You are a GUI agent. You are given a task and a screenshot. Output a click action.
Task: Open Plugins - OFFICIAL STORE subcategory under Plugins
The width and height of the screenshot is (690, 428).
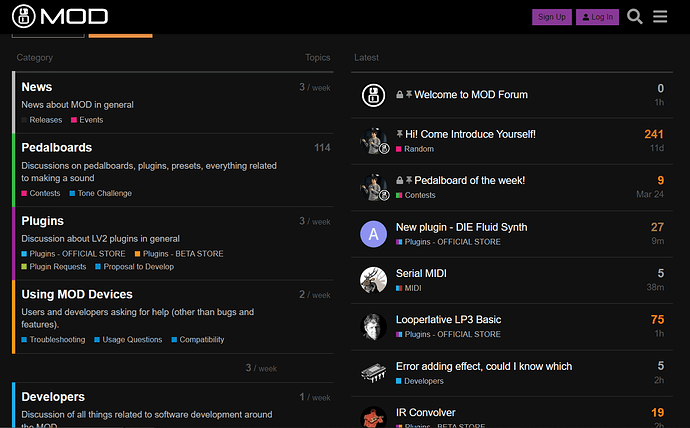(x=73, y=254)
